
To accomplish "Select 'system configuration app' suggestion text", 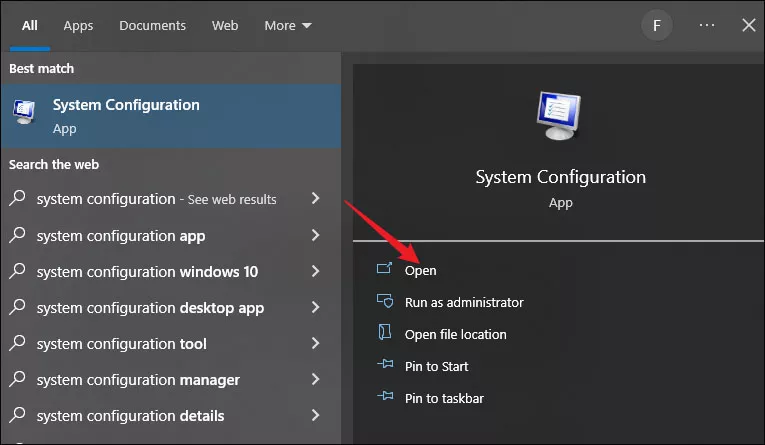I will coord(121,236).
